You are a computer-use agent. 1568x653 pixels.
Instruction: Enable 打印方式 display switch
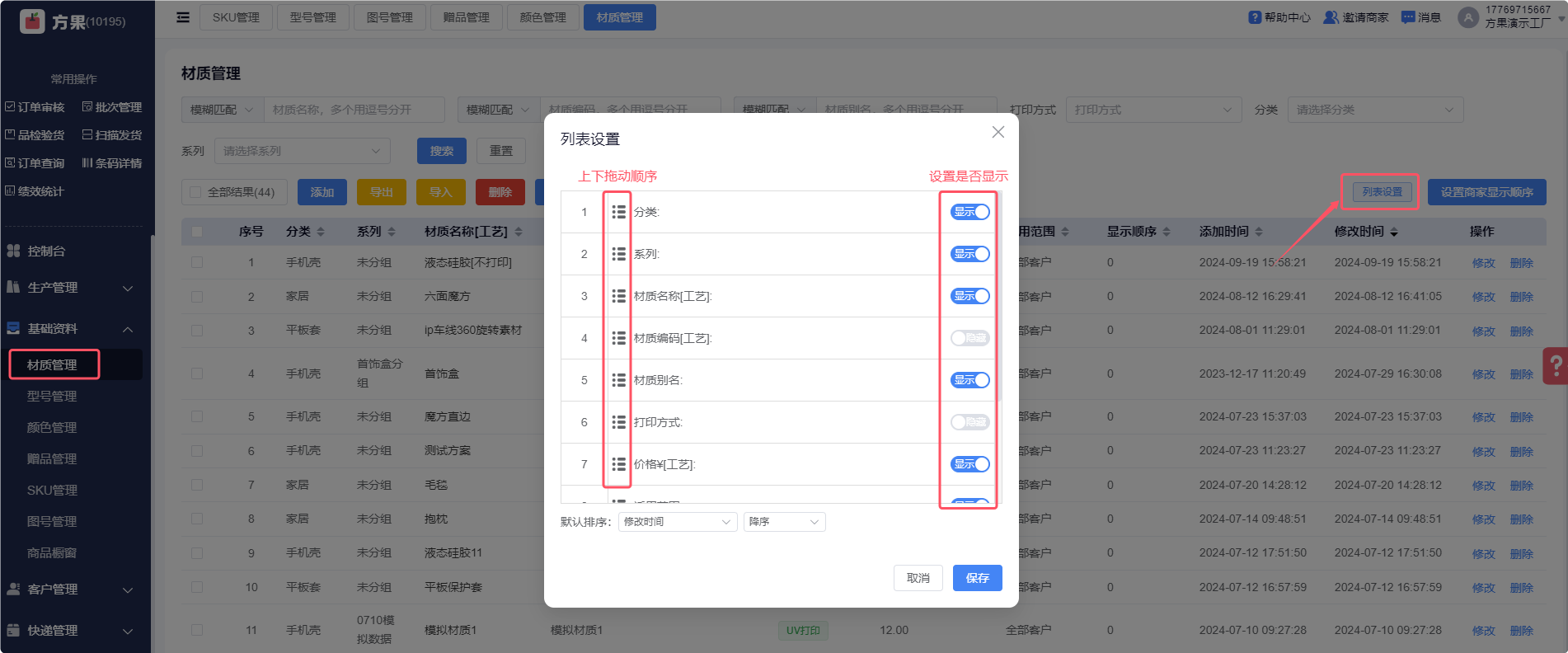pos(970,422)
